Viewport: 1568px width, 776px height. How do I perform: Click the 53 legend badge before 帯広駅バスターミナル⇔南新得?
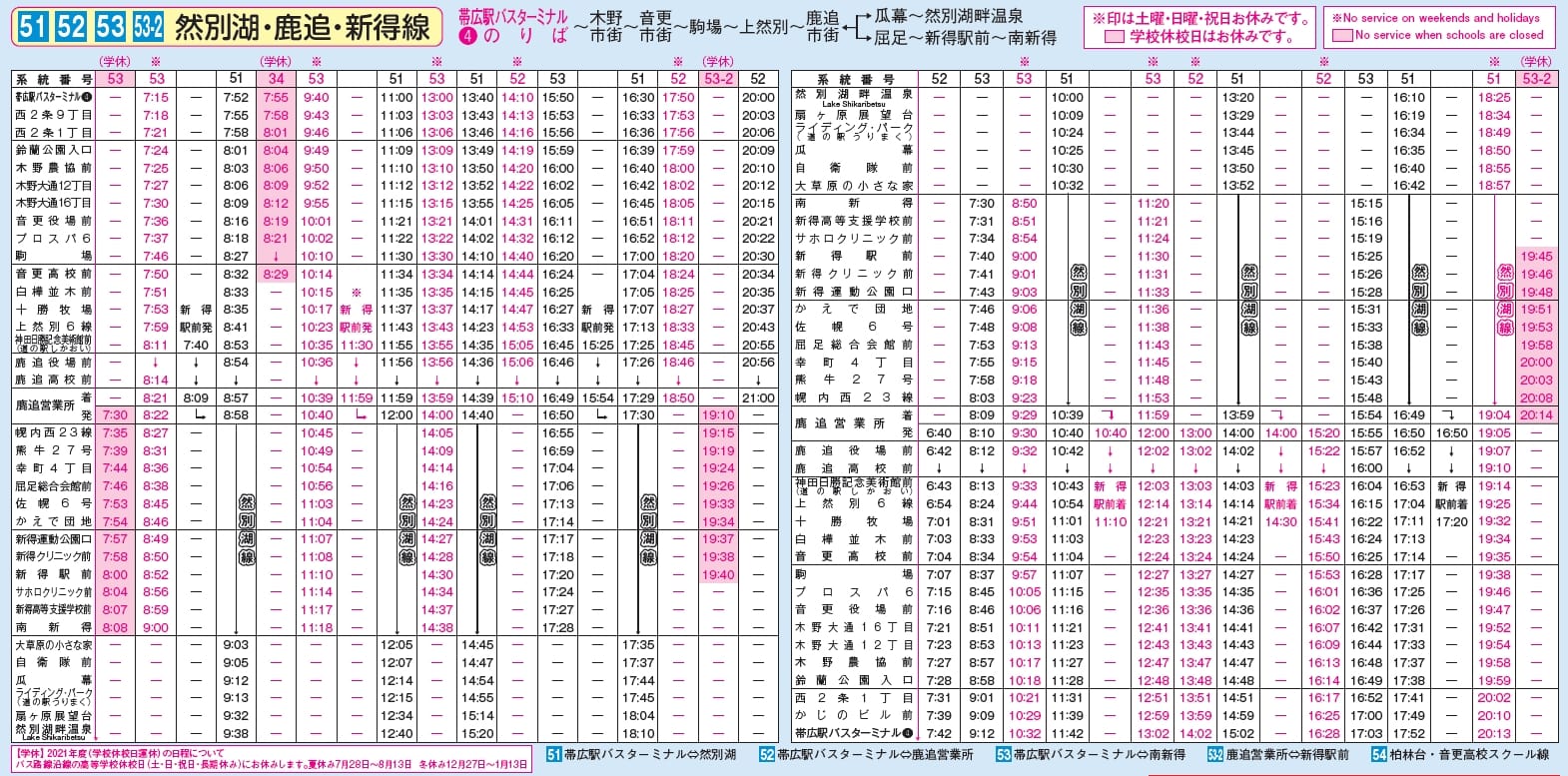pyautogui.click(x=1004, y=755)
